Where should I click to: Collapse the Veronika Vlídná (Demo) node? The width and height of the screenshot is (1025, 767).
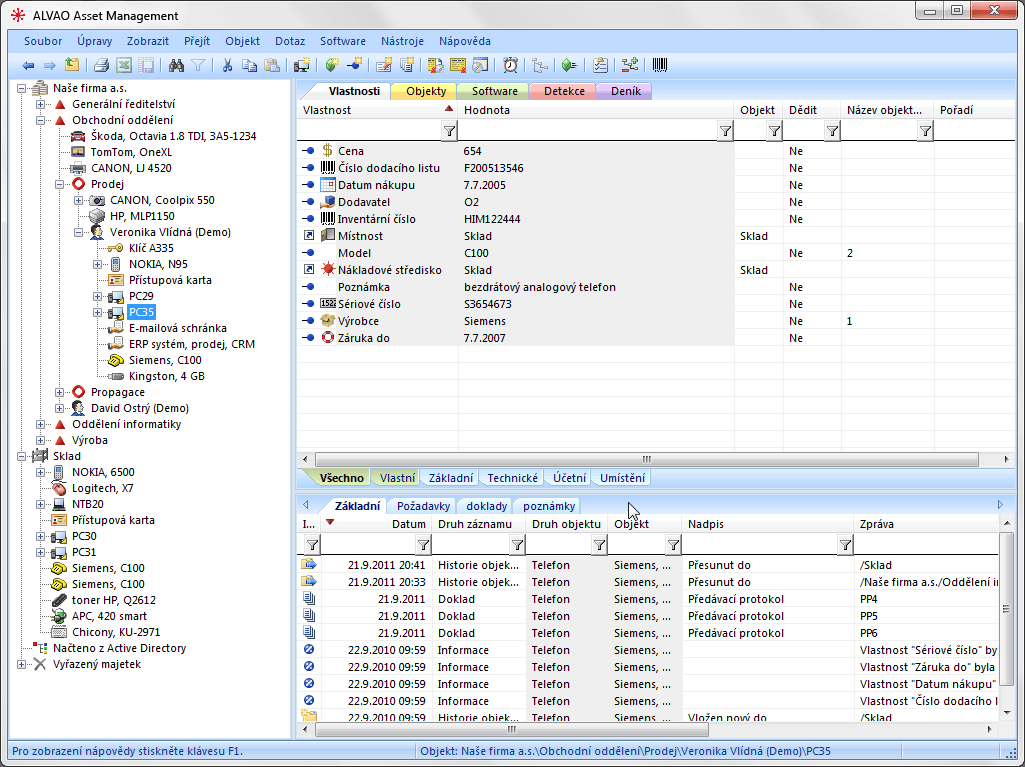coord(79,232)
